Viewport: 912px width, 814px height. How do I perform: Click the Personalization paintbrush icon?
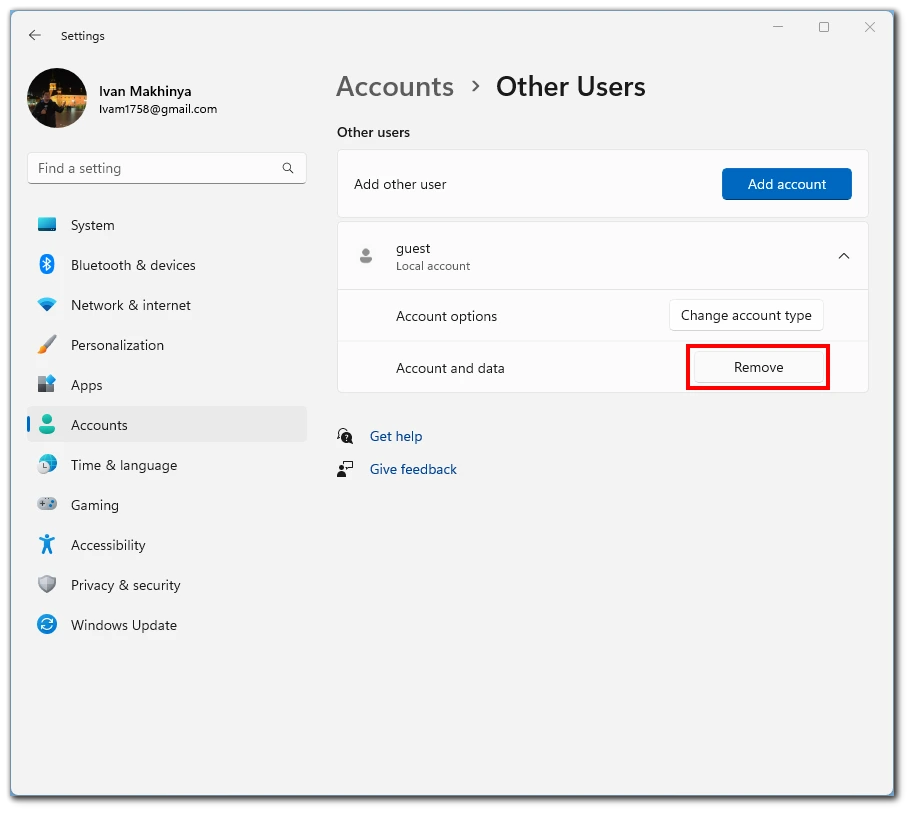[x=47, y=345]
